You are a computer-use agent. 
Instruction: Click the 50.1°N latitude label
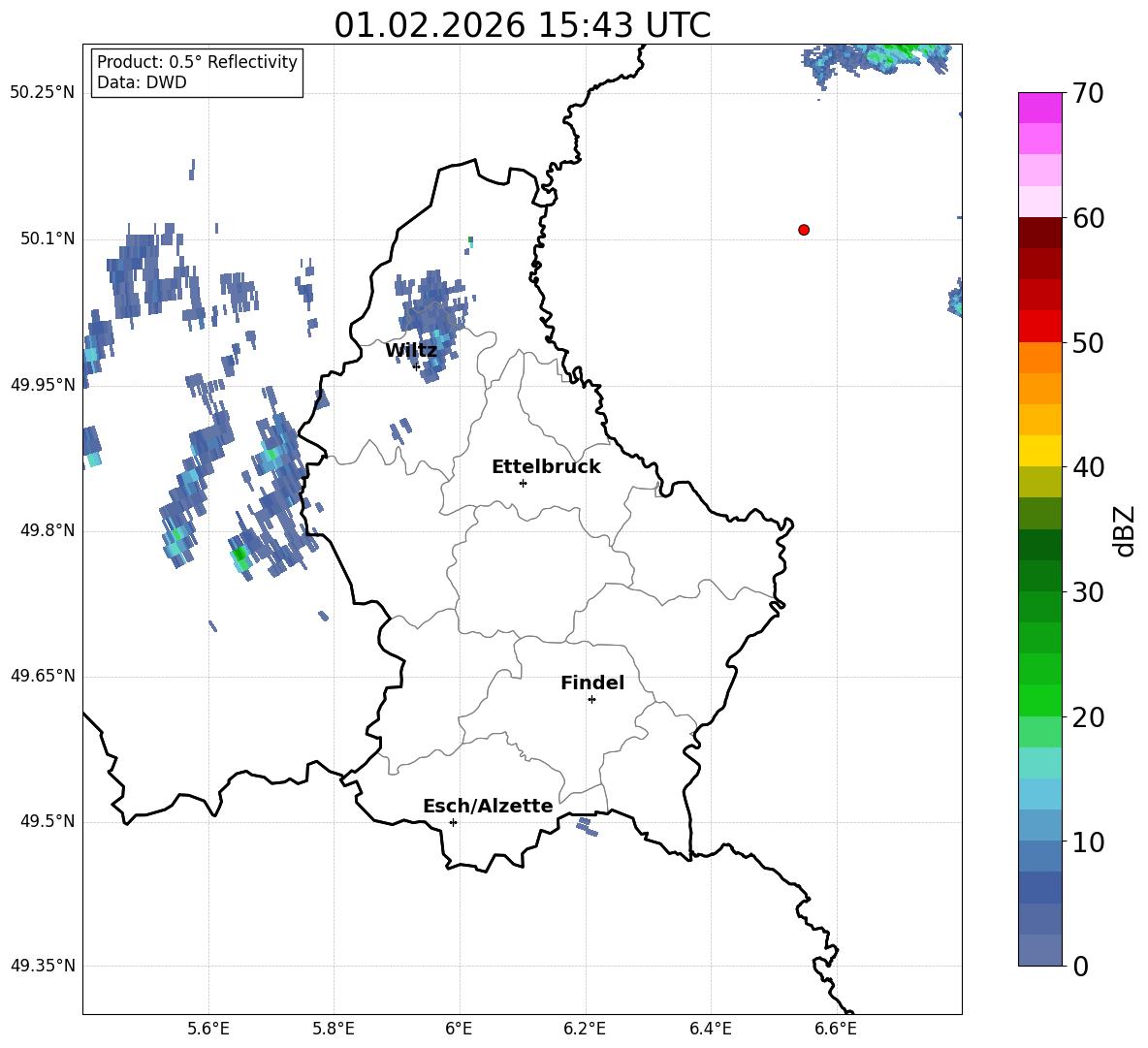(x=48, y=239)
